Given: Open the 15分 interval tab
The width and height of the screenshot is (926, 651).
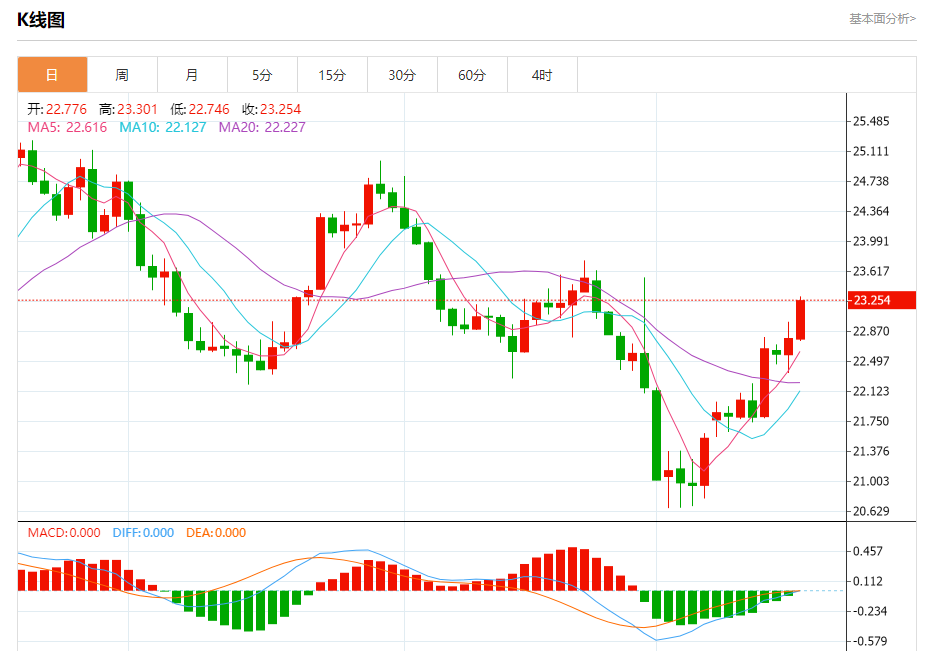Looking at the screenshot, I should pos(332,75).
